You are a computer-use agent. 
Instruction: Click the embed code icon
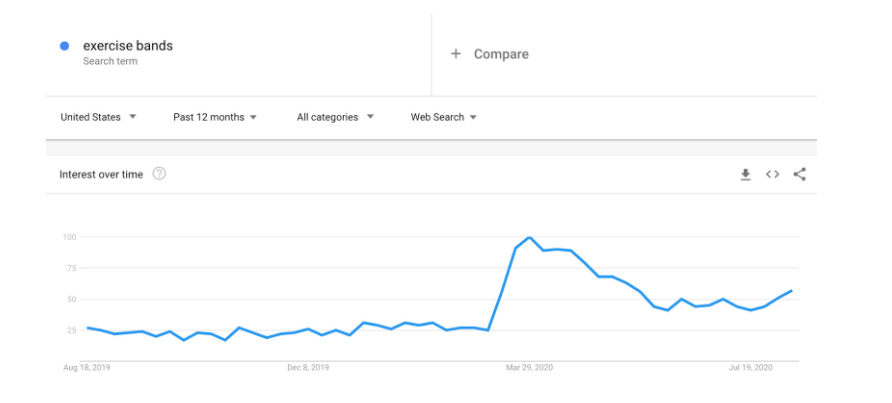772,175
